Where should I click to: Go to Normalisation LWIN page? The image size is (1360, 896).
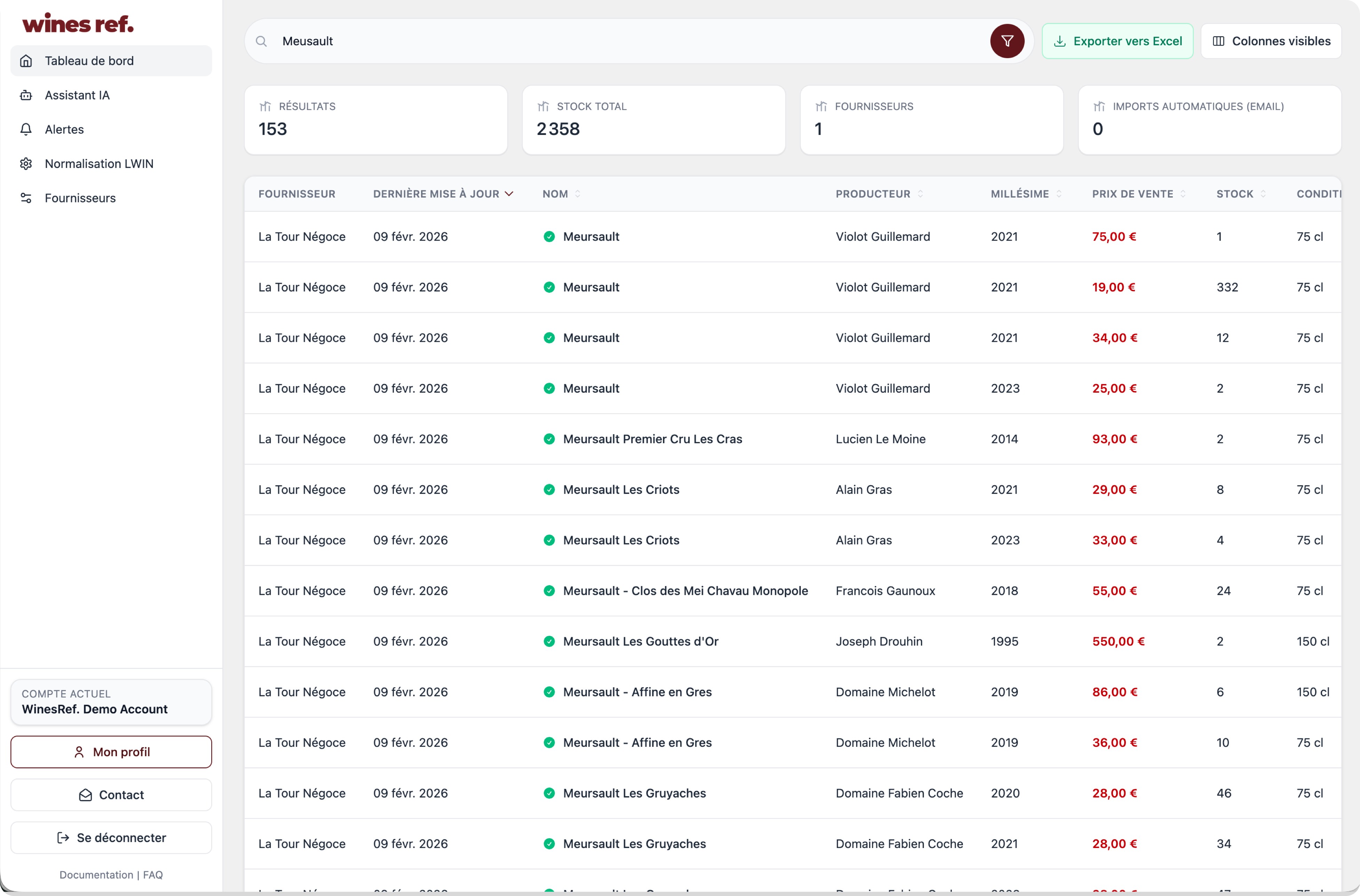99,163
